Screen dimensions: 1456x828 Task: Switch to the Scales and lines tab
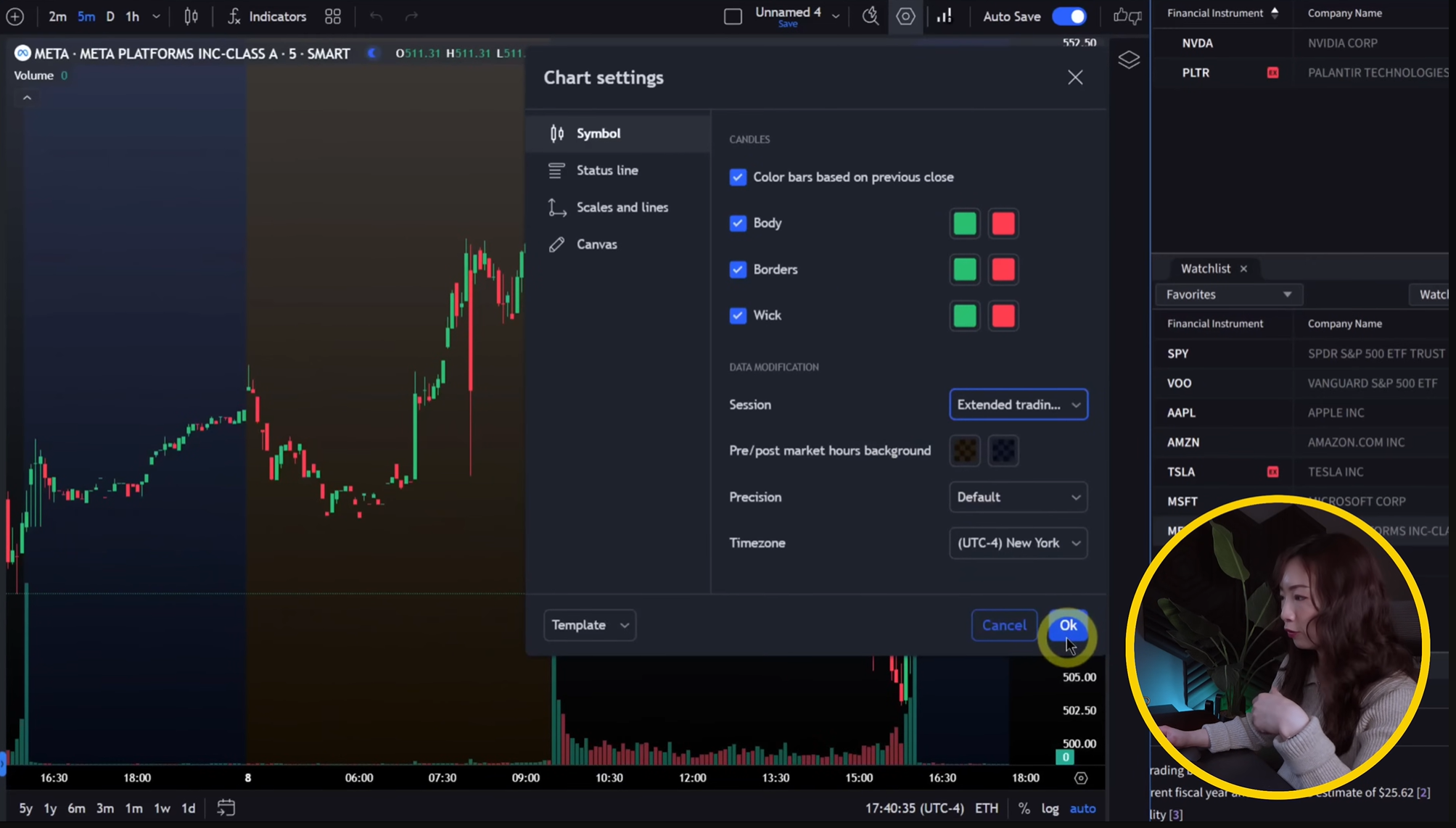(622, 207)
